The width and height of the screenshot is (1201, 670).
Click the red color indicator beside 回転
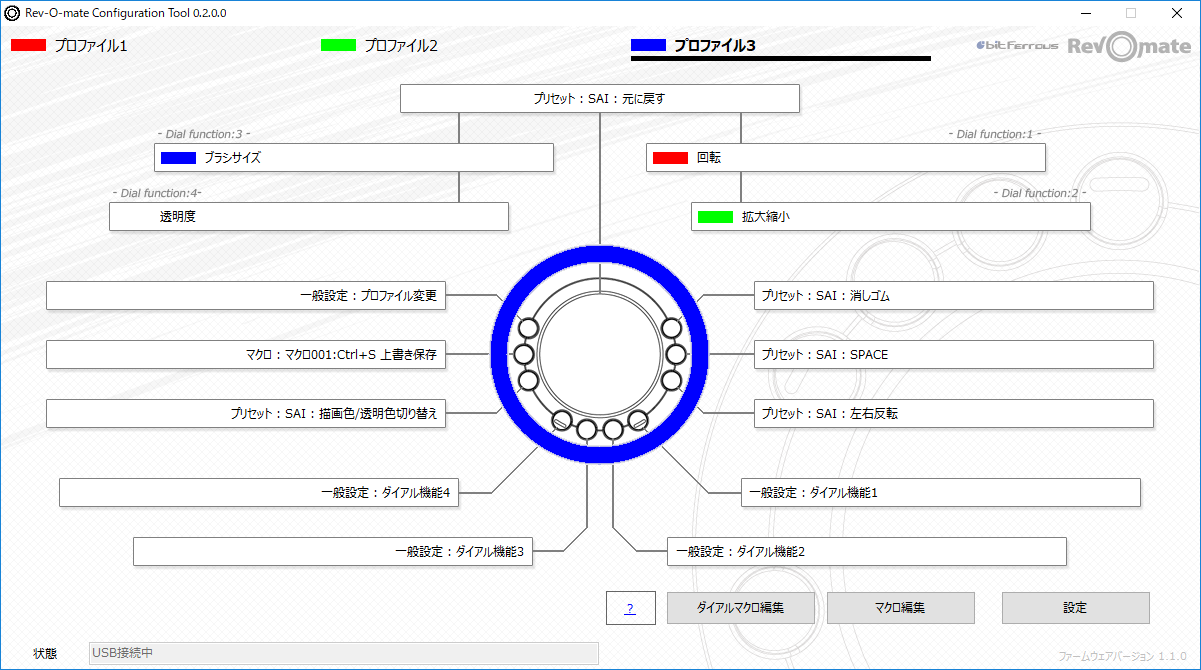click(669, 157)
